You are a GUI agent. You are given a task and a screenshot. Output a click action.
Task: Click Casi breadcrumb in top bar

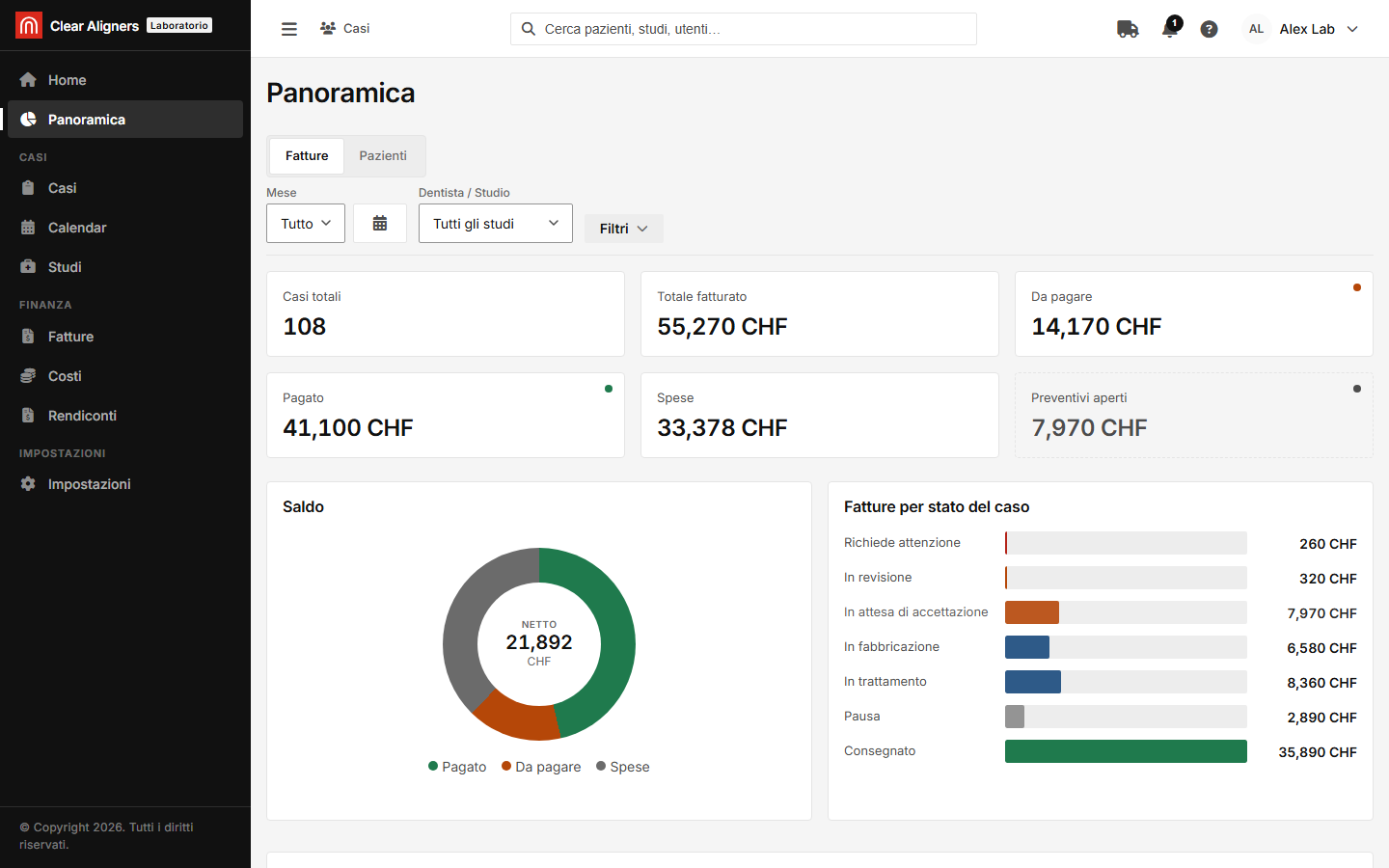tap(345, 29)
